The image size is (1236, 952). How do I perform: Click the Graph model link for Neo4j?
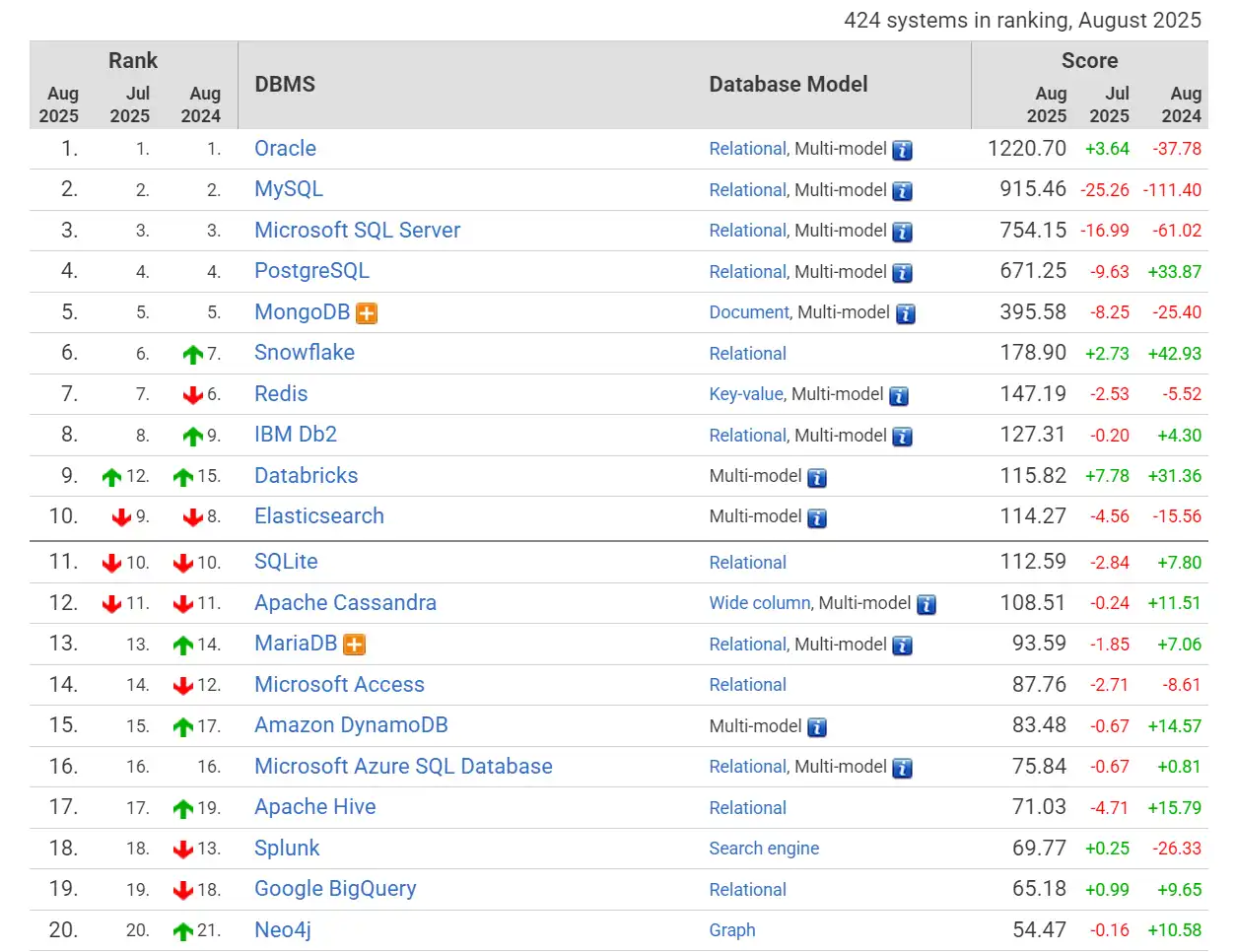tap(732, 930)
